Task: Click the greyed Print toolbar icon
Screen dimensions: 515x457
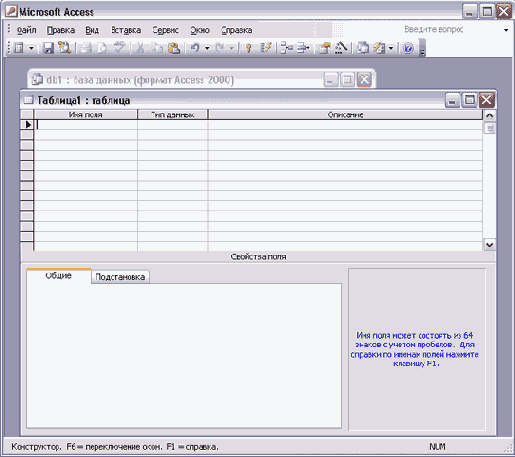Action: [x=86, y=48]
